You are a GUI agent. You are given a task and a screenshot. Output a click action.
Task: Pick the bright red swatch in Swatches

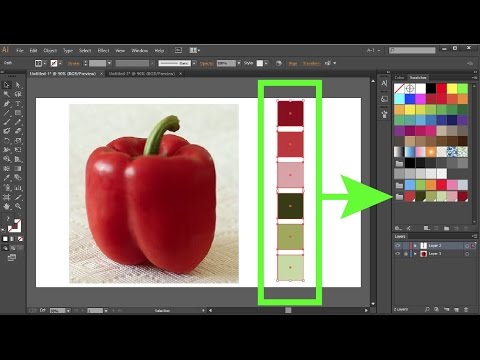click(442, 88)
